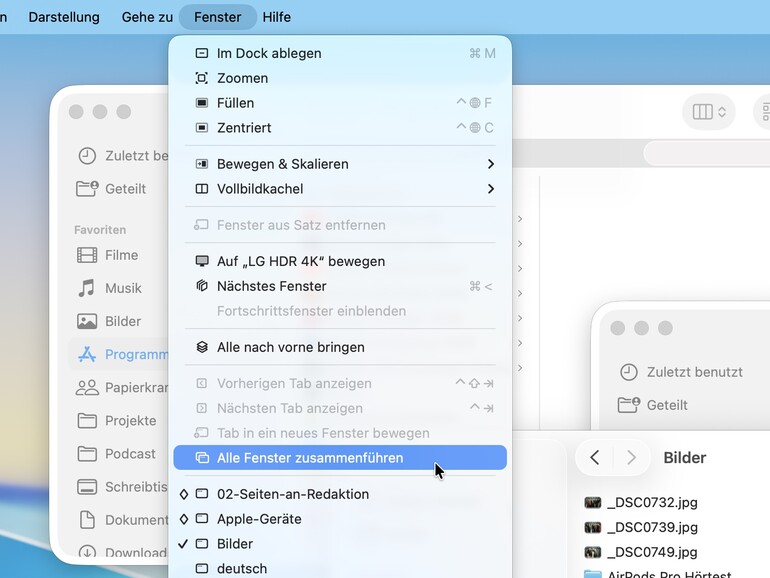Click the Füllen window icon
This screenshot has height=578, width=770.
click(x=201, y=103)
